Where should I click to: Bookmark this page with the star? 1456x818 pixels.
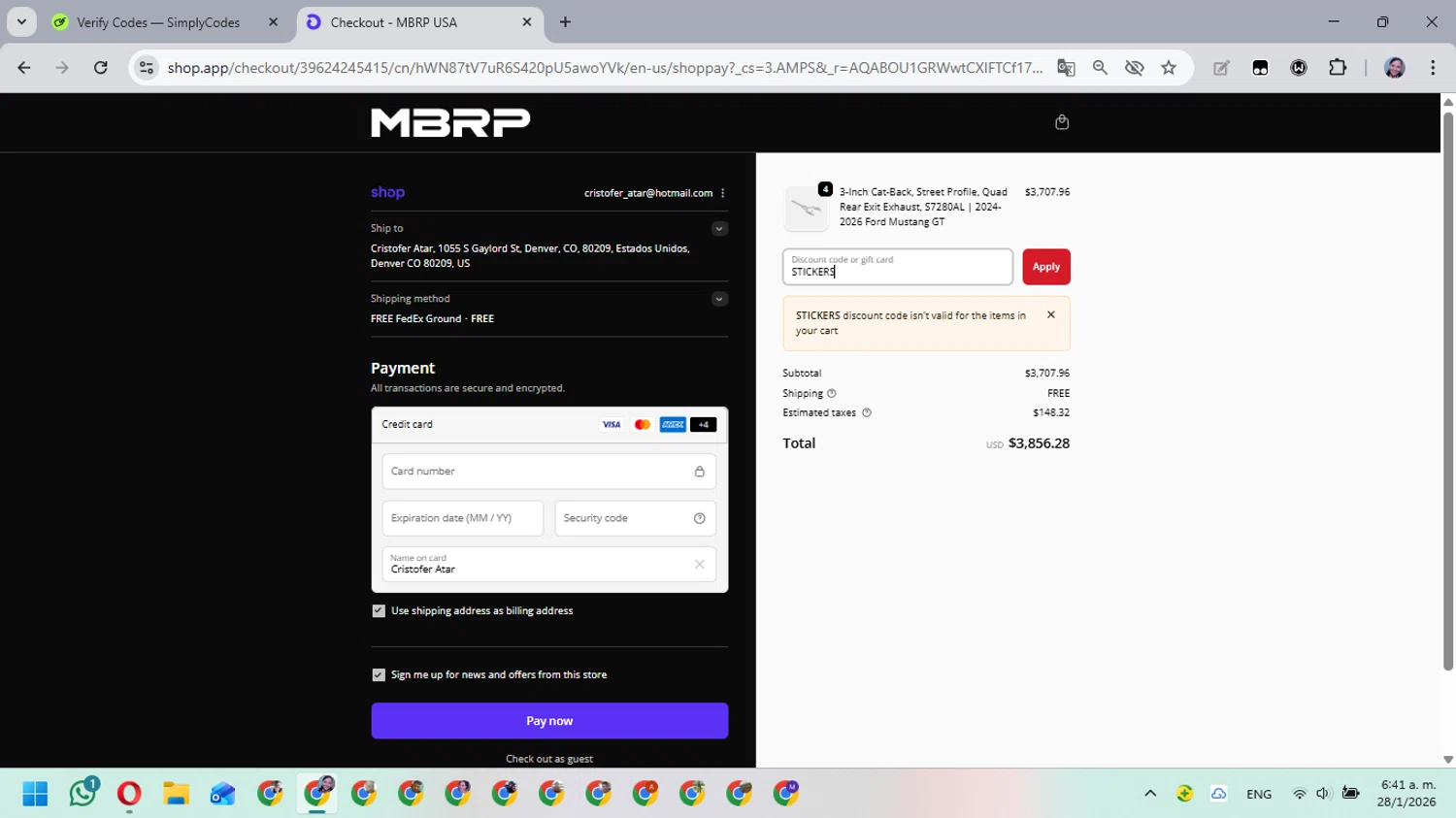point(1169,68)
